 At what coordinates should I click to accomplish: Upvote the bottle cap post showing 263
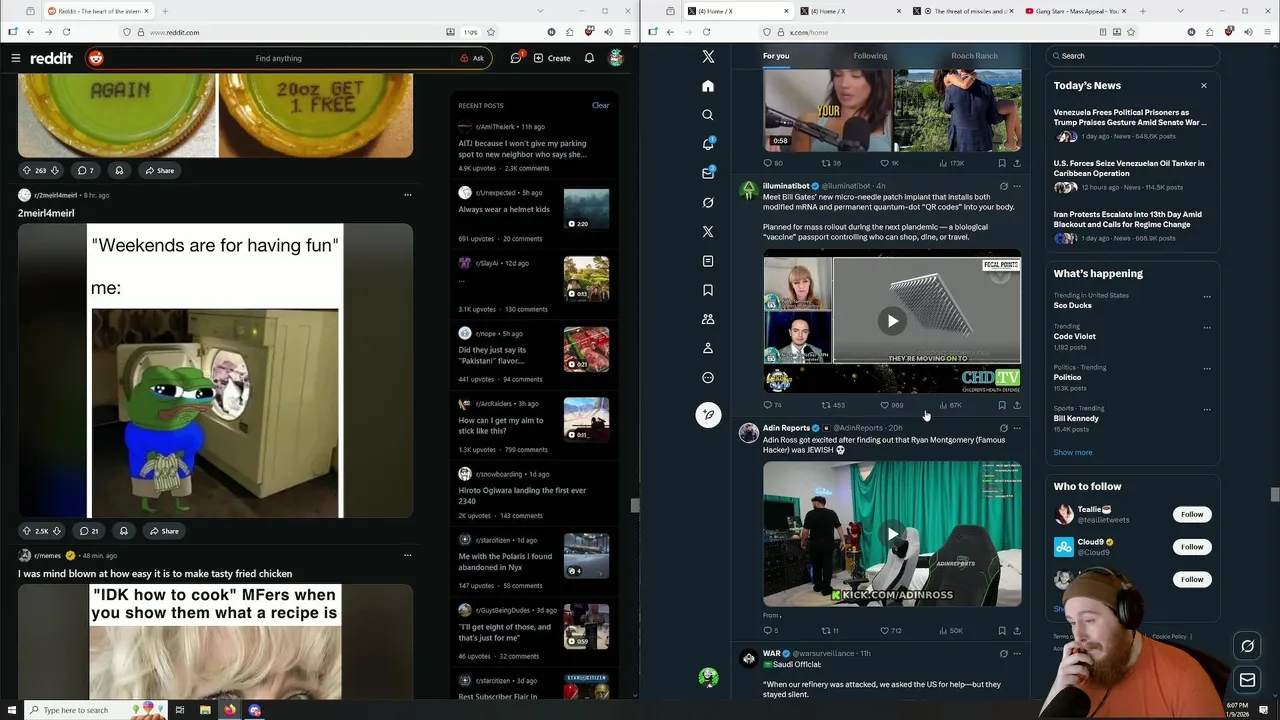pos(26,170)
